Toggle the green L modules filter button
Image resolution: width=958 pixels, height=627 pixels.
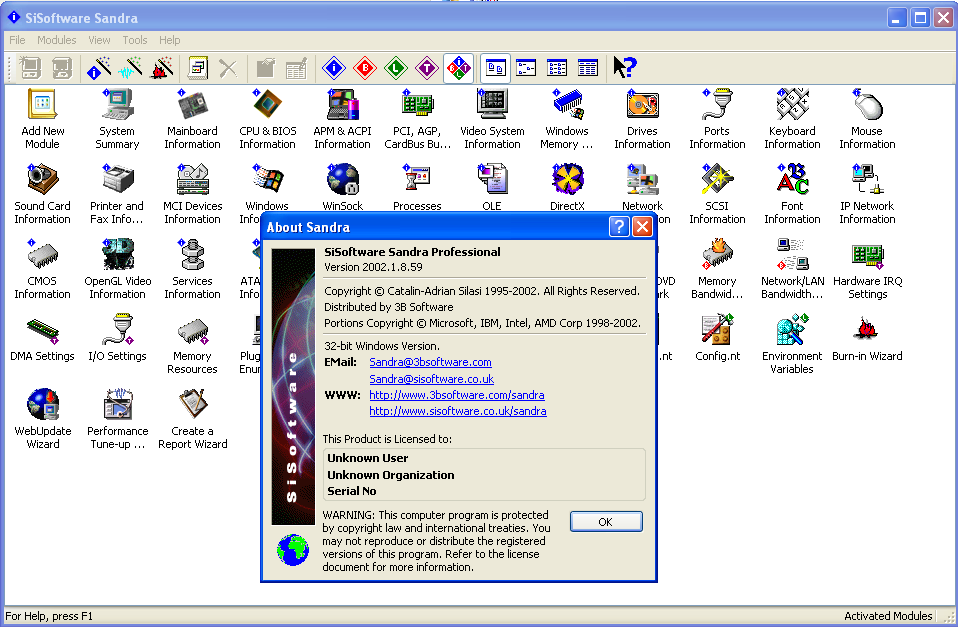coord(397,68)
